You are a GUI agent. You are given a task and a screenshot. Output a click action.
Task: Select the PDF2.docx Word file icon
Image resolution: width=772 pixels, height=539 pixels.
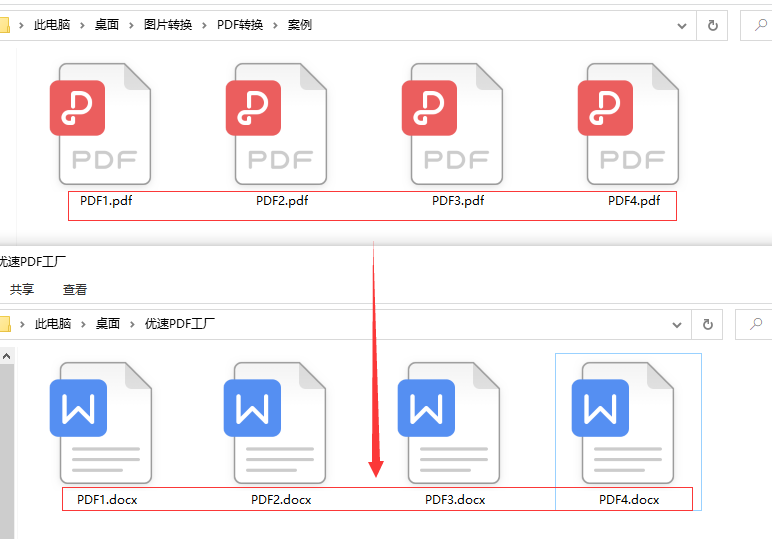coord(275,423)
